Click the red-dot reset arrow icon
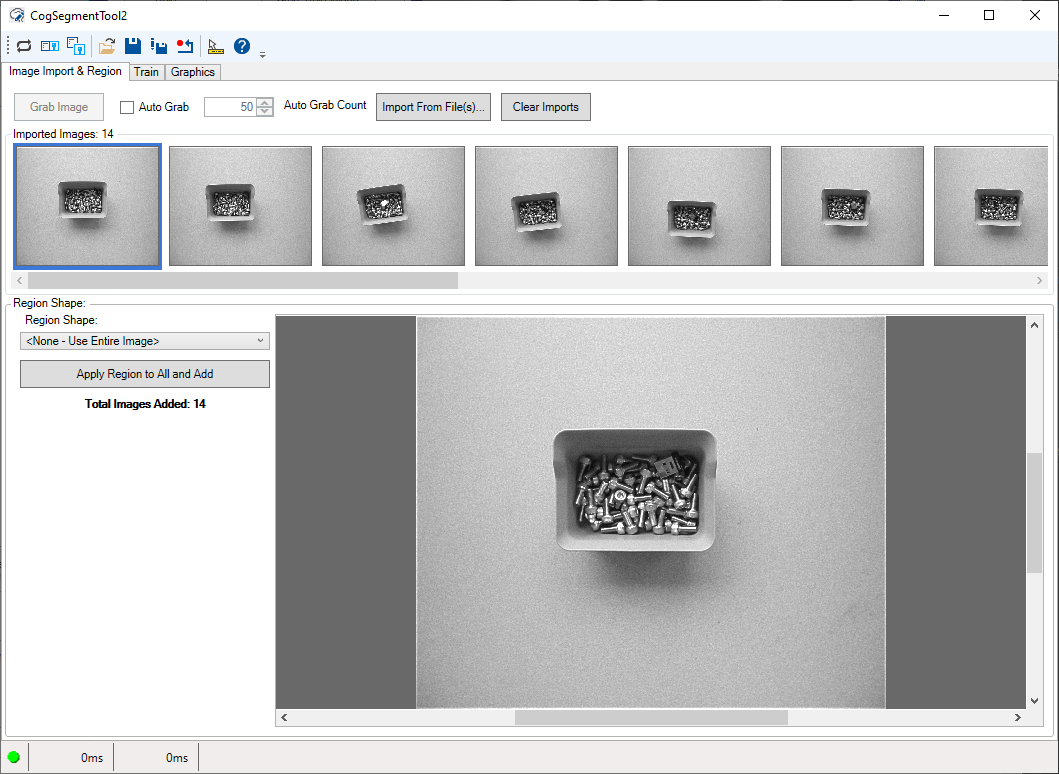This screenshot has width=1059, height=774. [x=185, y=46]
